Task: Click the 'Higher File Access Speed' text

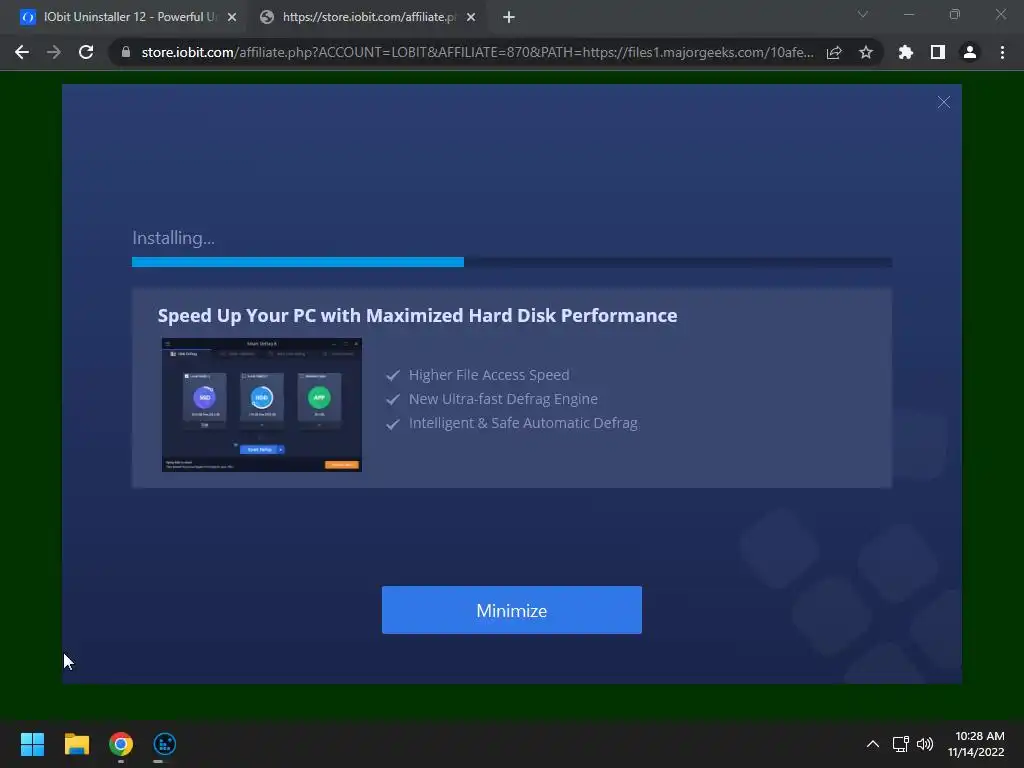Action: [489, 375]
